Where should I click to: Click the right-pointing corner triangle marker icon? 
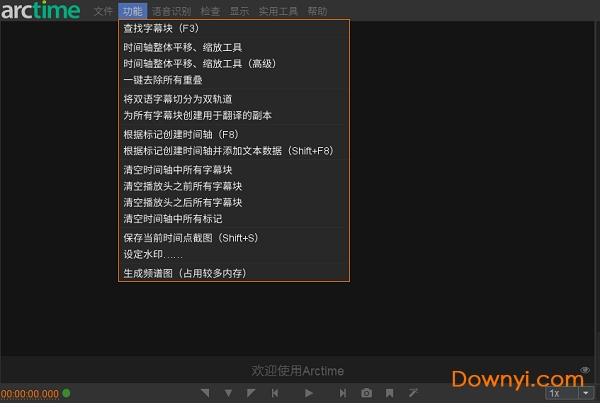[x=251, y=393]
